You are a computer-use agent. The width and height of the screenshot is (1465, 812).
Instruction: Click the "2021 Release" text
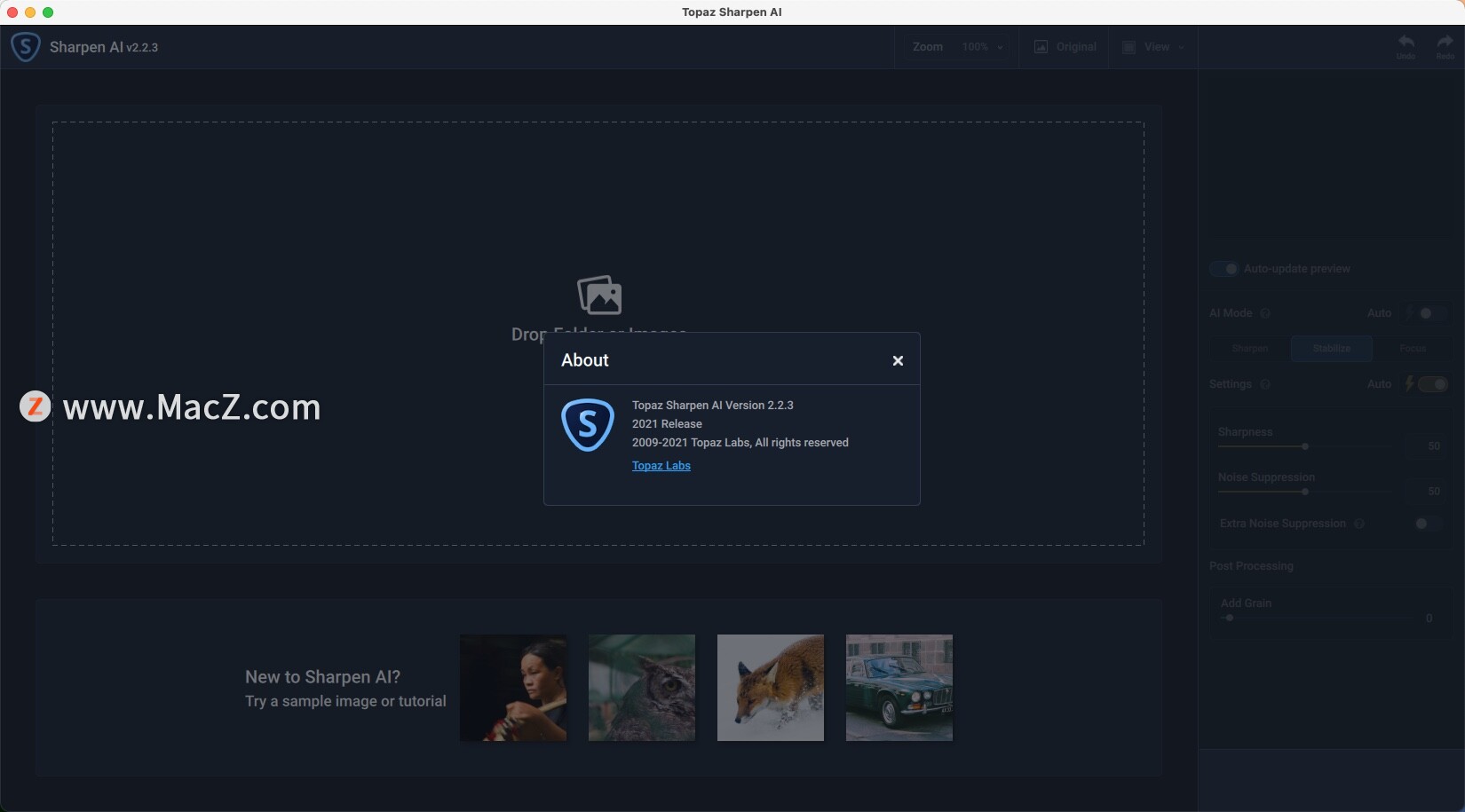[x=667, y=424]
